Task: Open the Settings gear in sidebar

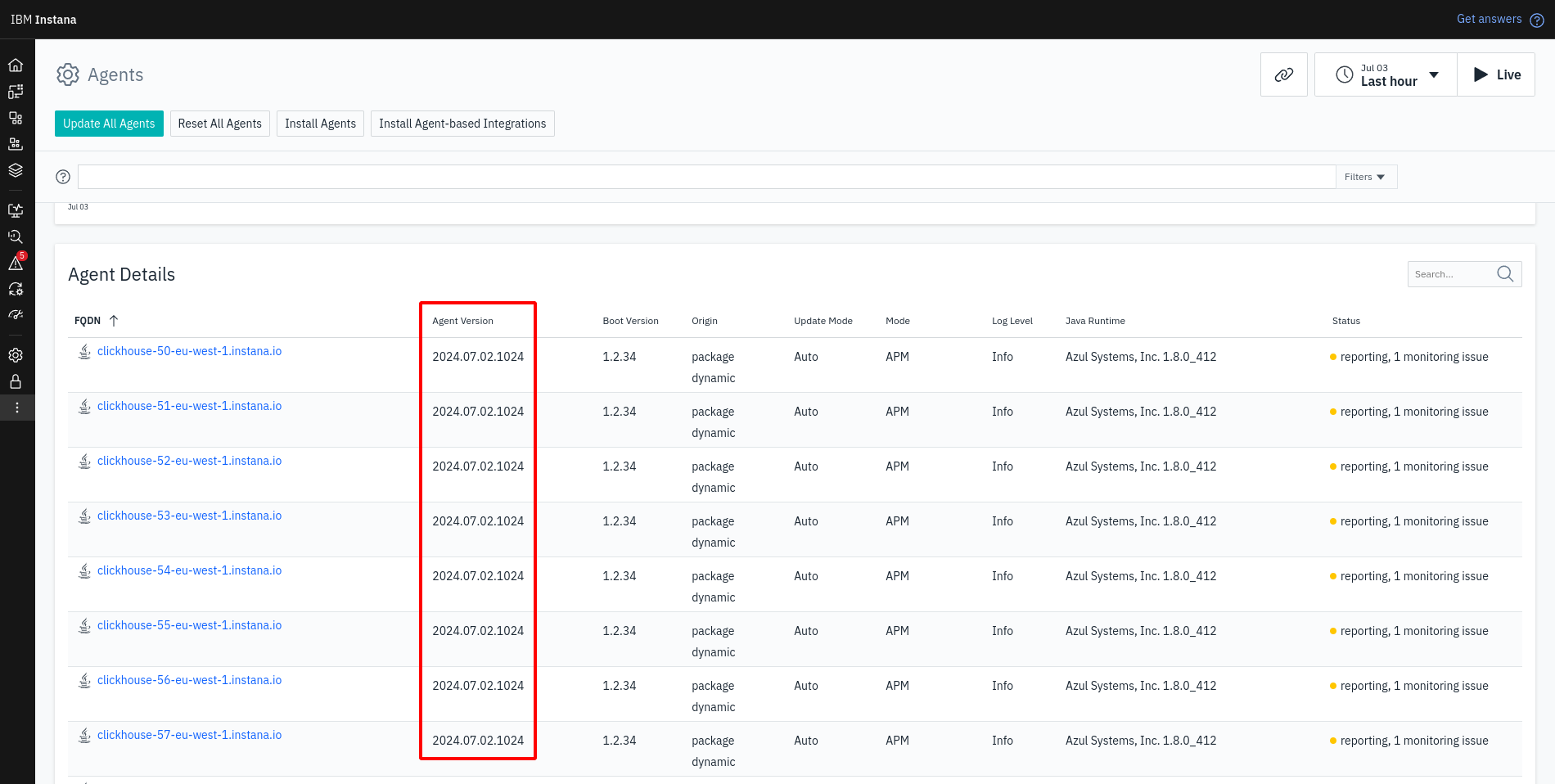Action: [x=16, y=355]
